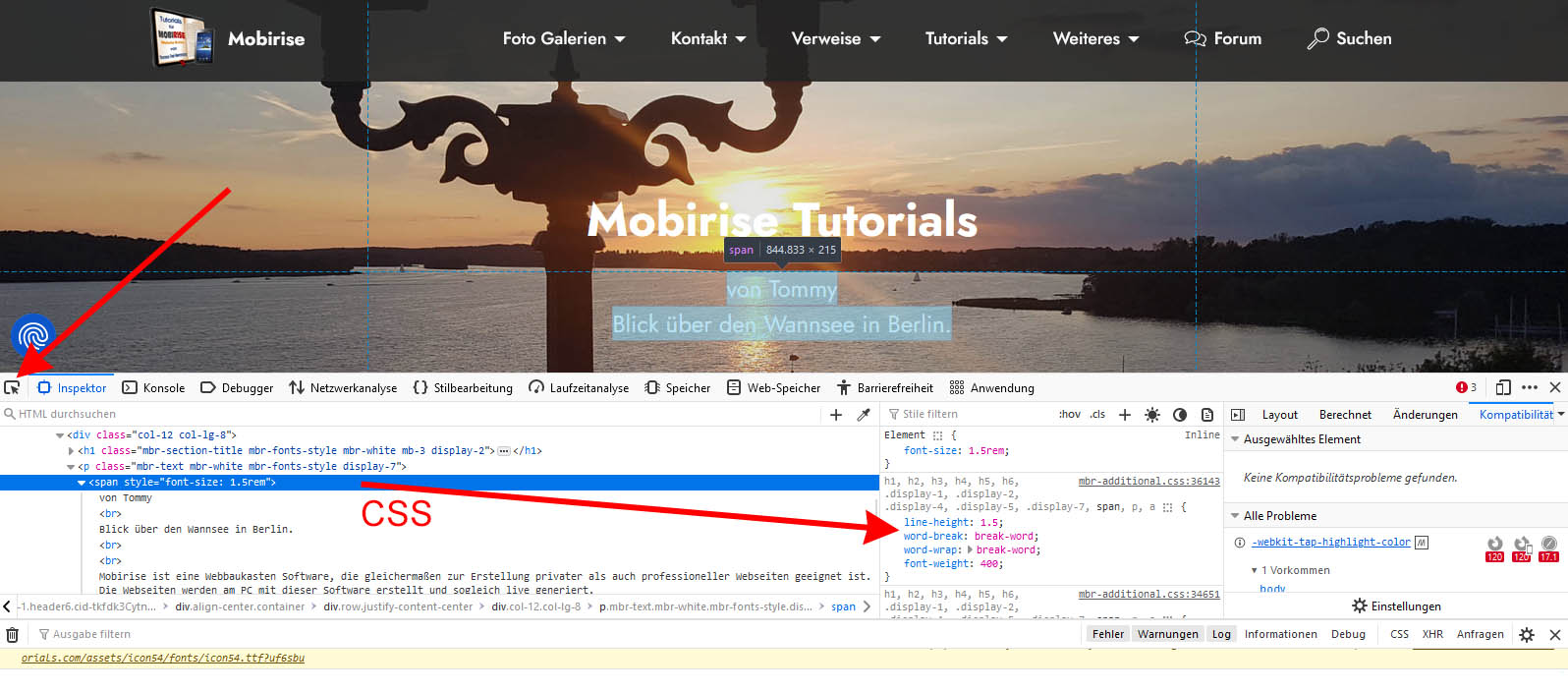Open the Foto Galerien dropdown menu

coord(564,39)
